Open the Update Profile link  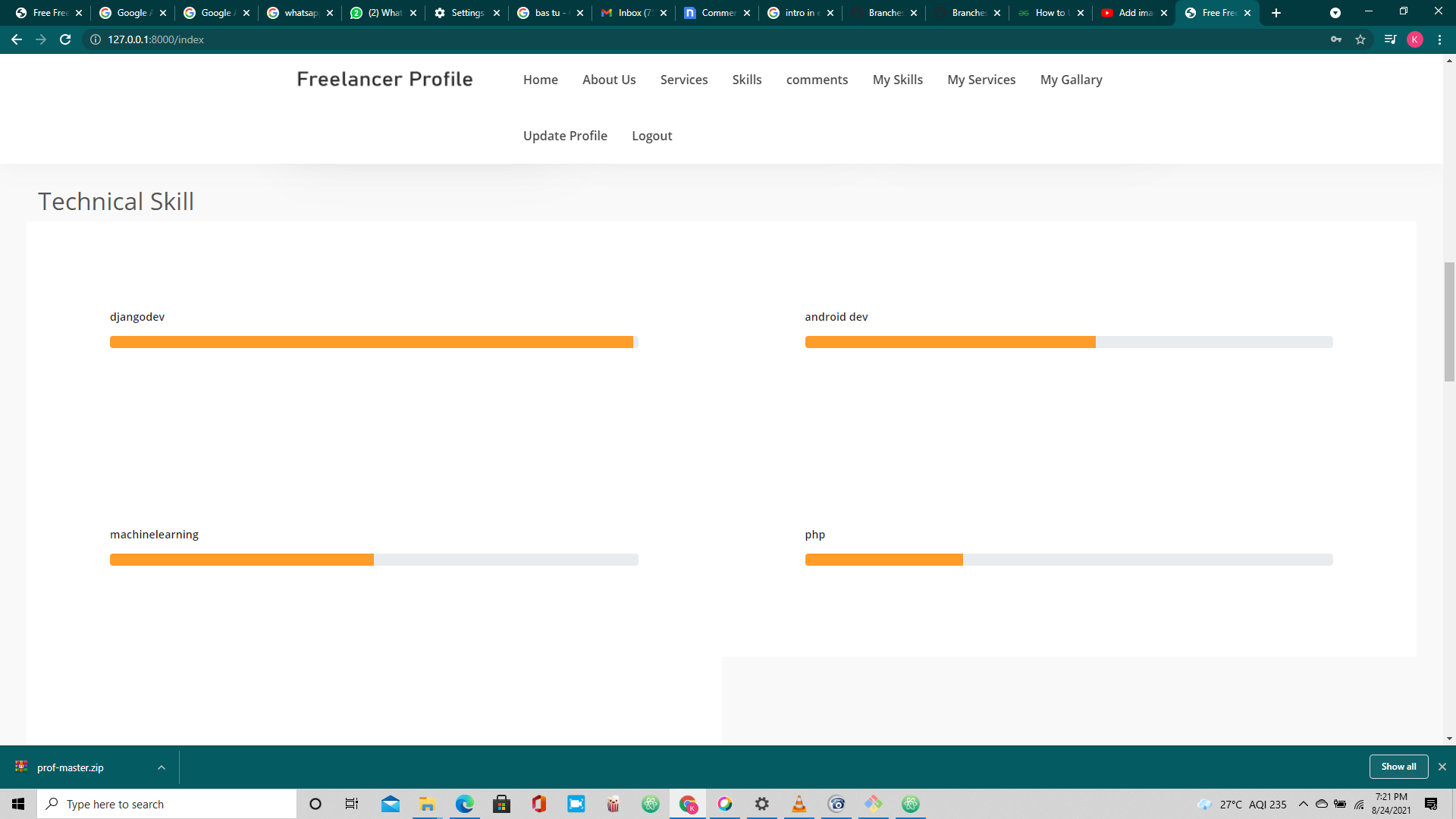(x=565, y=136)
